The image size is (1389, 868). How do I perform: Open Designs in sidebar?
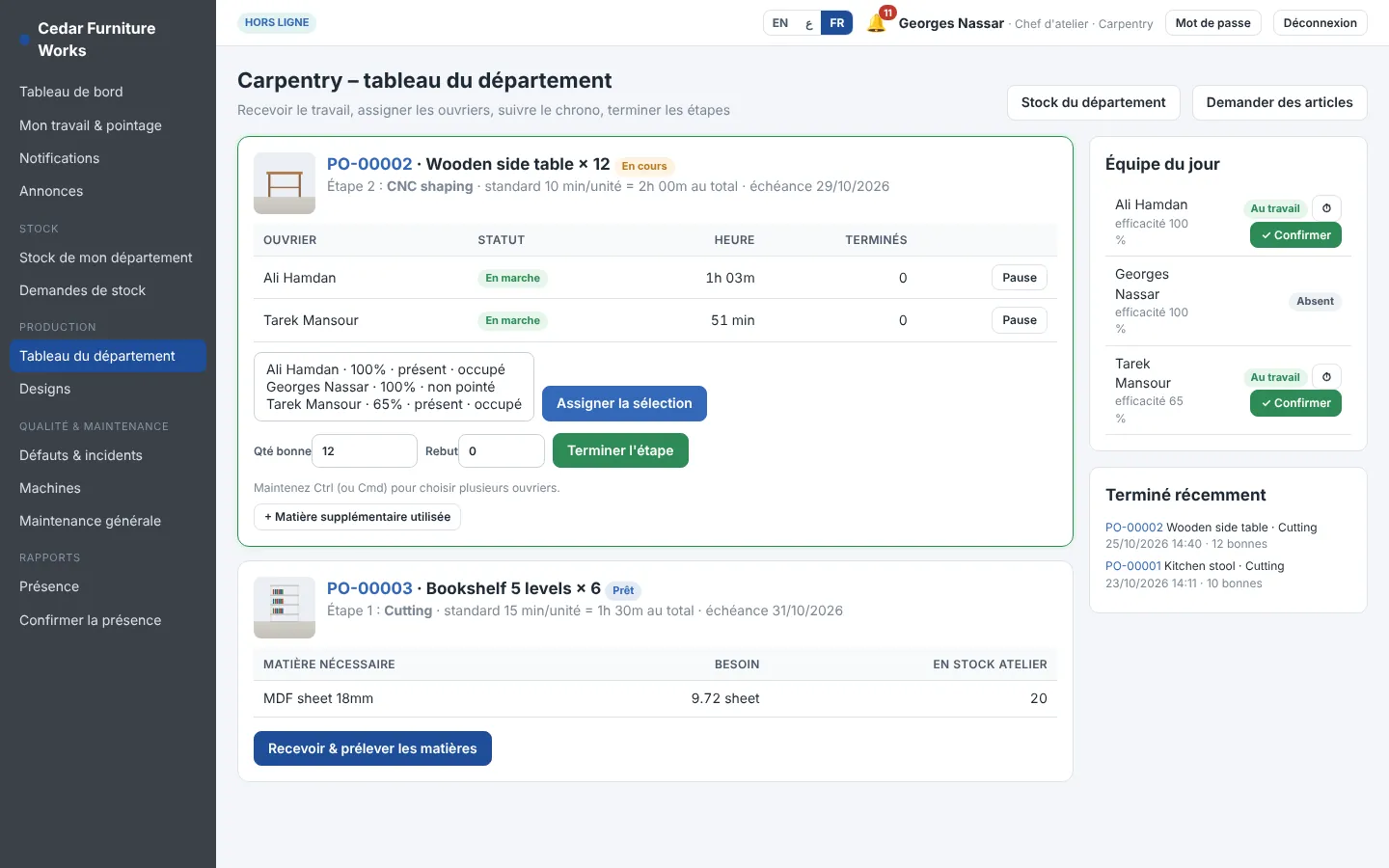click(x=108, y=389)
